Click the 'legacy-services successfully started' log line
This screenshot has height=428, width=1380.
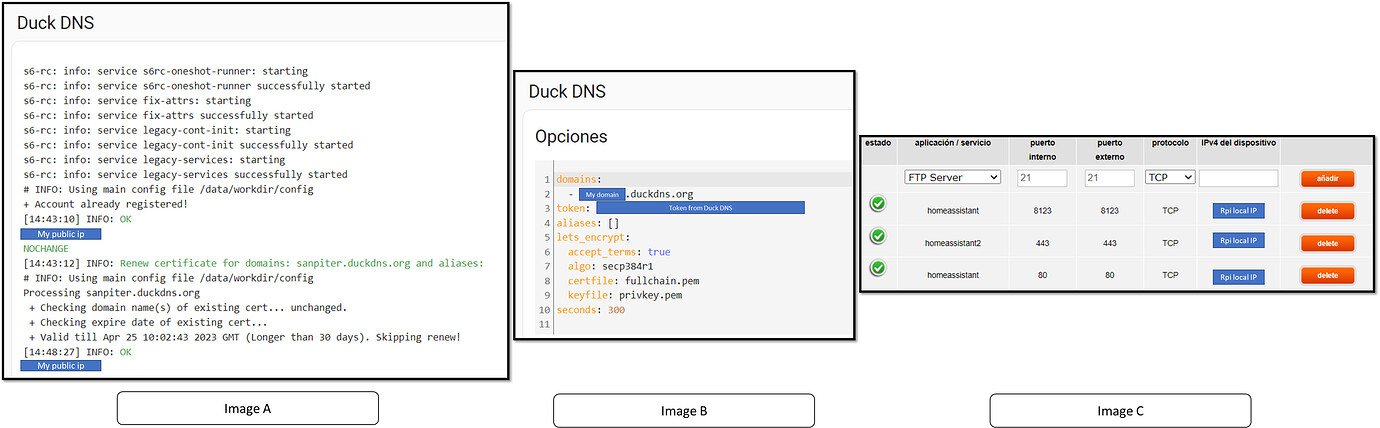point(185,175)
